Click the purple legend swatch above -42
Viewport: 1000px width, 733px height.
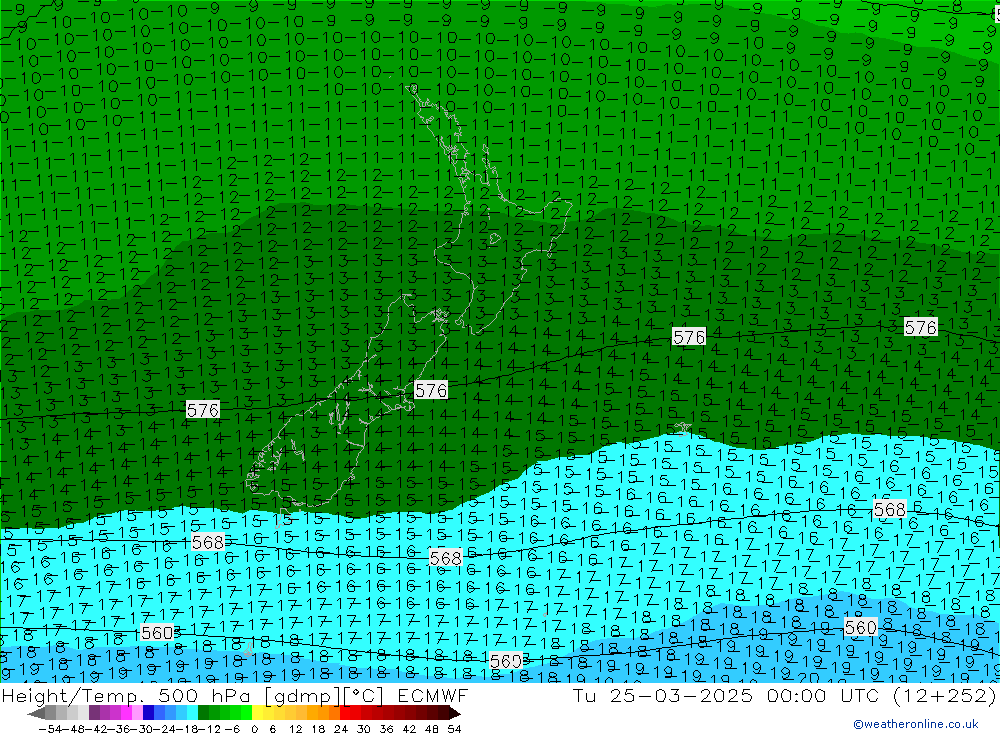point(94,713)
